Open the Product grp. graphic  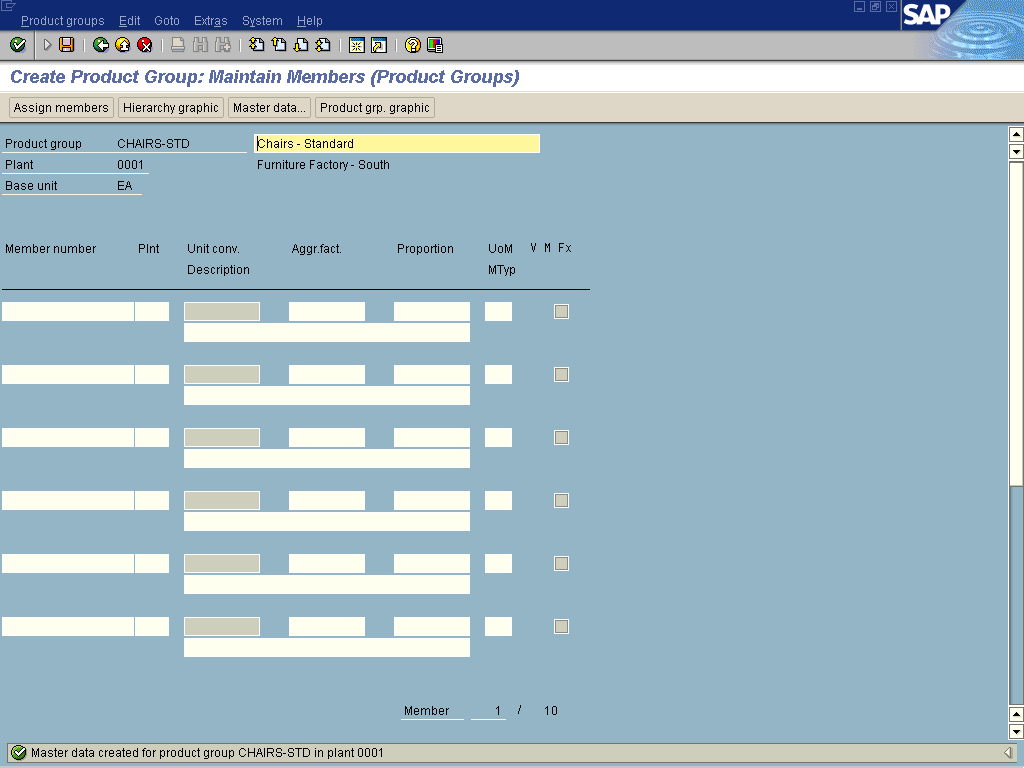pos(375,108)
